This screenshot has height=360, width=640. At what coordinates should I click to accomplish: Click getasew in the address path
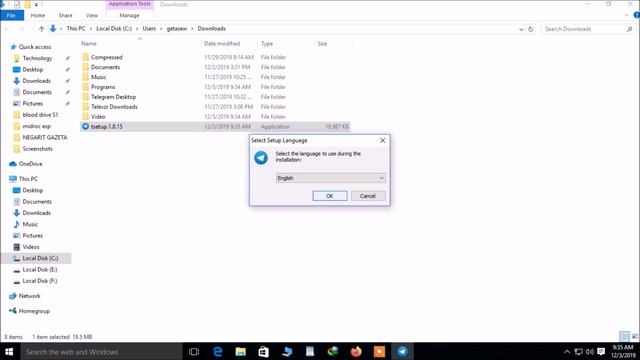click(x=177, y=29)
